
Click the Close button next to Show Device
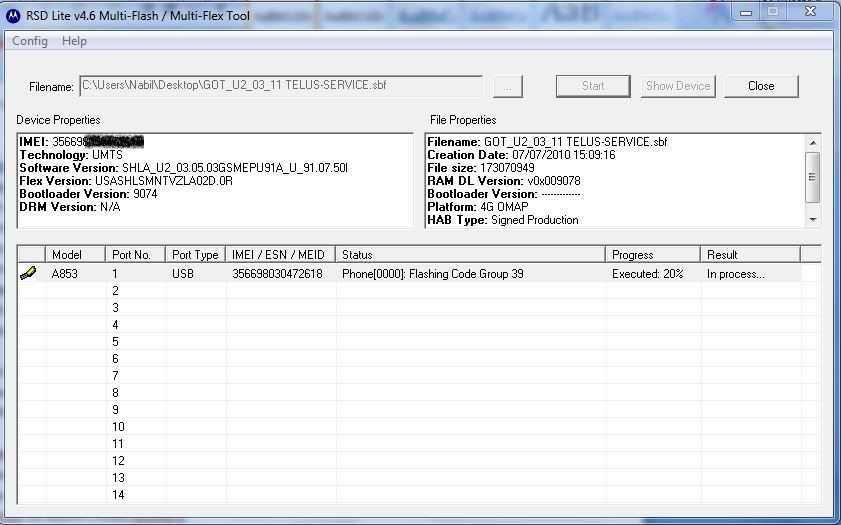[761, 86]
